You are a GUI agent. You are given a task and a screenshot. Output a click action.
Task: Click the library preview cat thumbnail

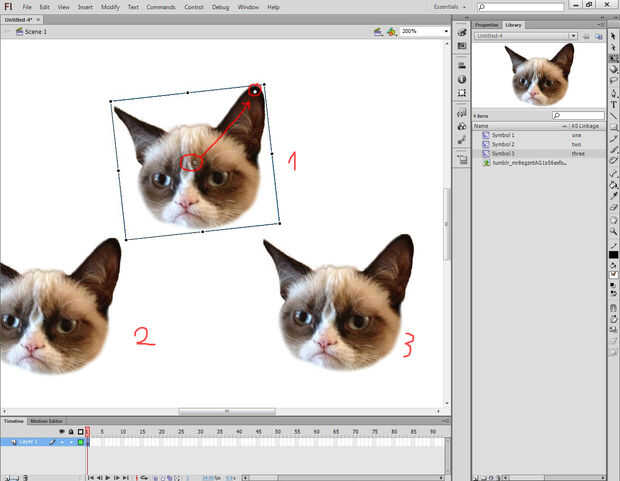click(x=539, y=74)
